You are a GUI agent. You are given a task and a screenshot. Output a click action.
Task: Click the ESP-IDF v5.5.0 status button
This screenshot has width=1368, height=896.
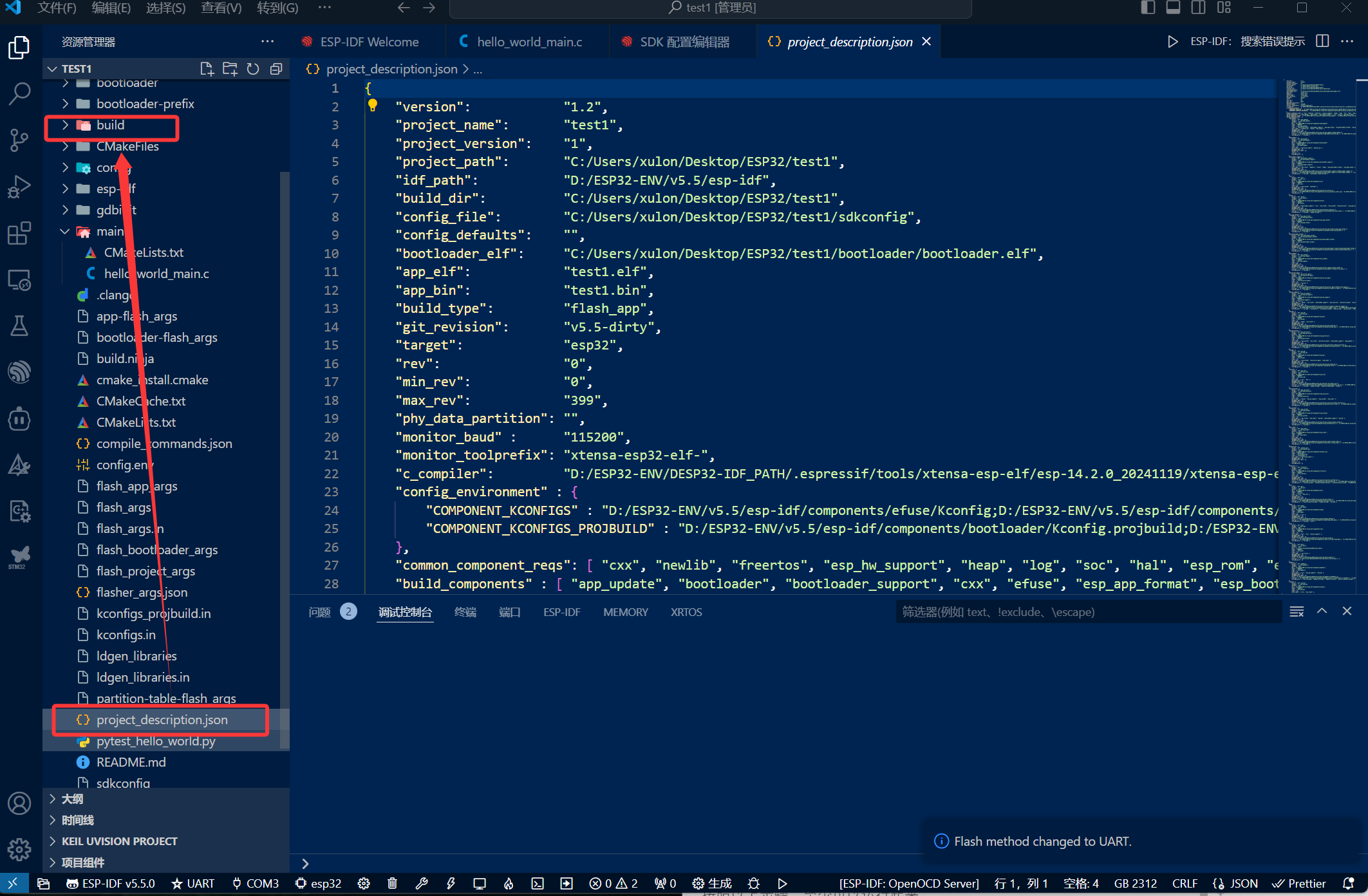(110, 883)
